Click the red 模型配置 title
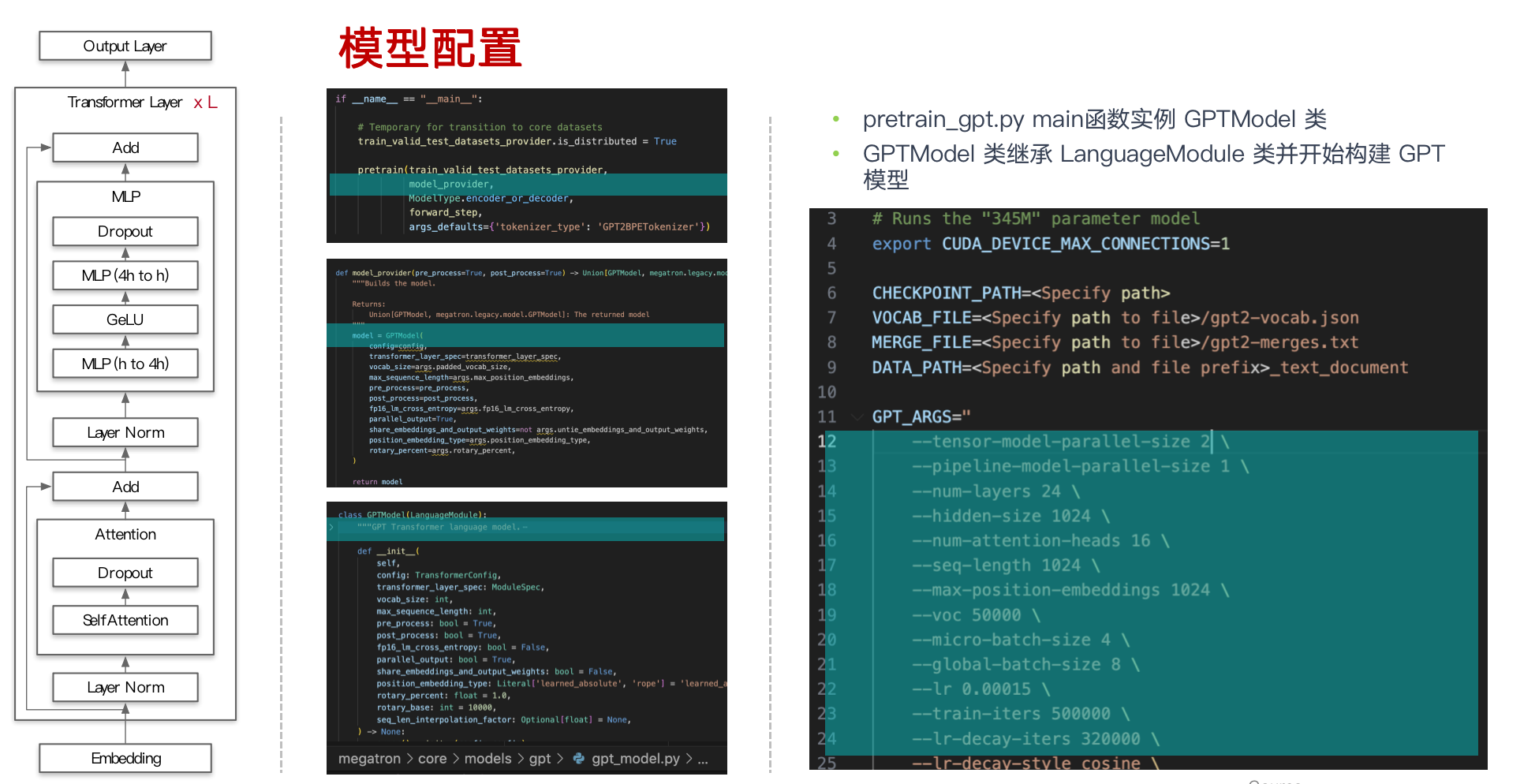This screenshot has width=1524, height=784. (x=430, y=48)
